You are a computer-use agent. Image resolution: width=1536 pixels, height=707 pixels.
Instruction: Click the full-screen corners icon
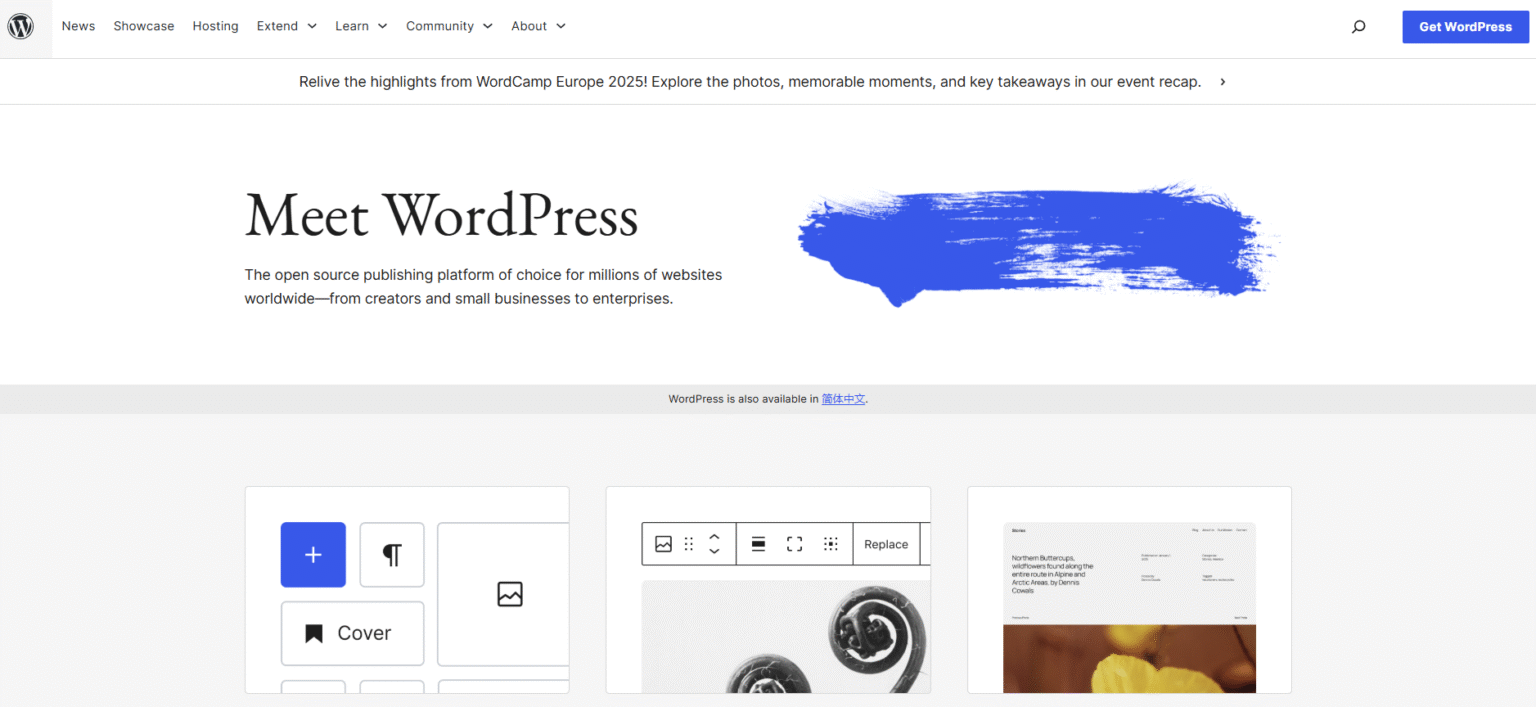point(795,544)
